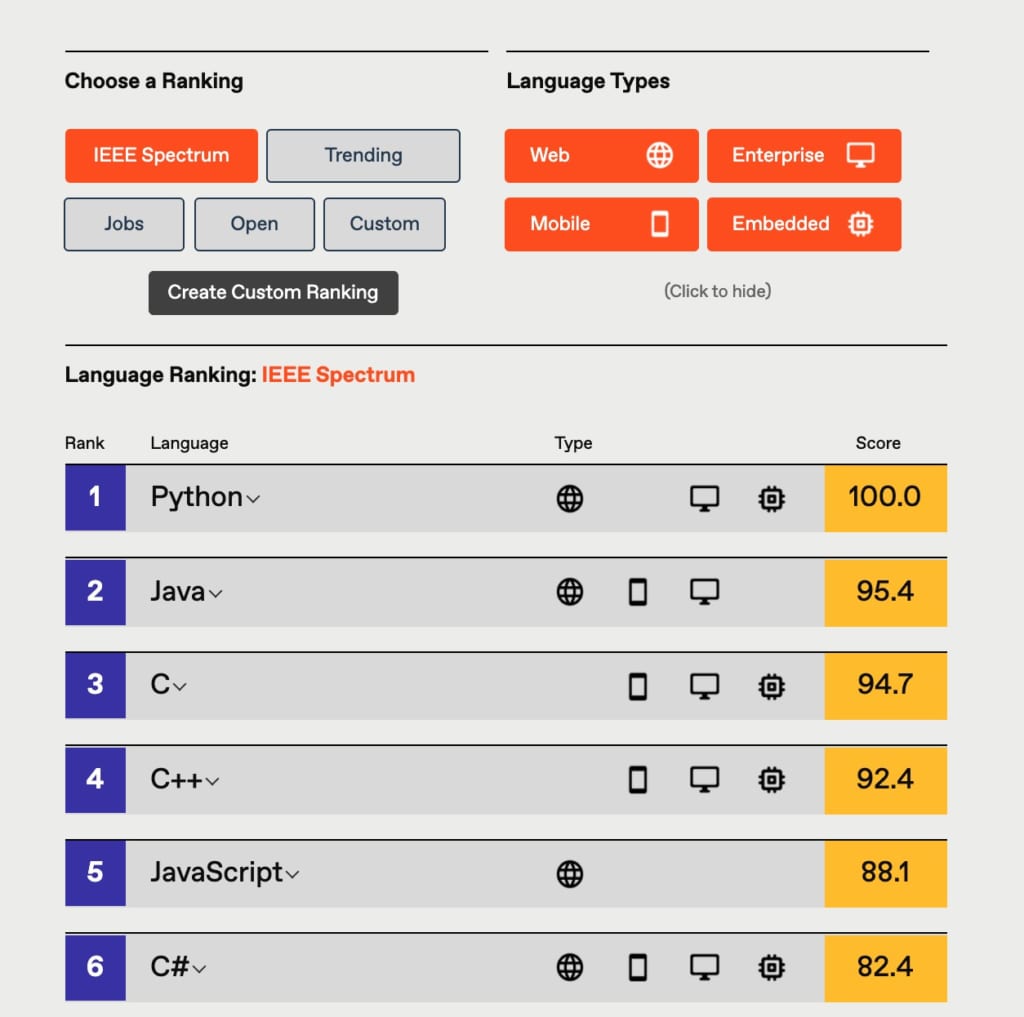
Task: Switch to the Trending ranking
Action: tap(363, 155)
